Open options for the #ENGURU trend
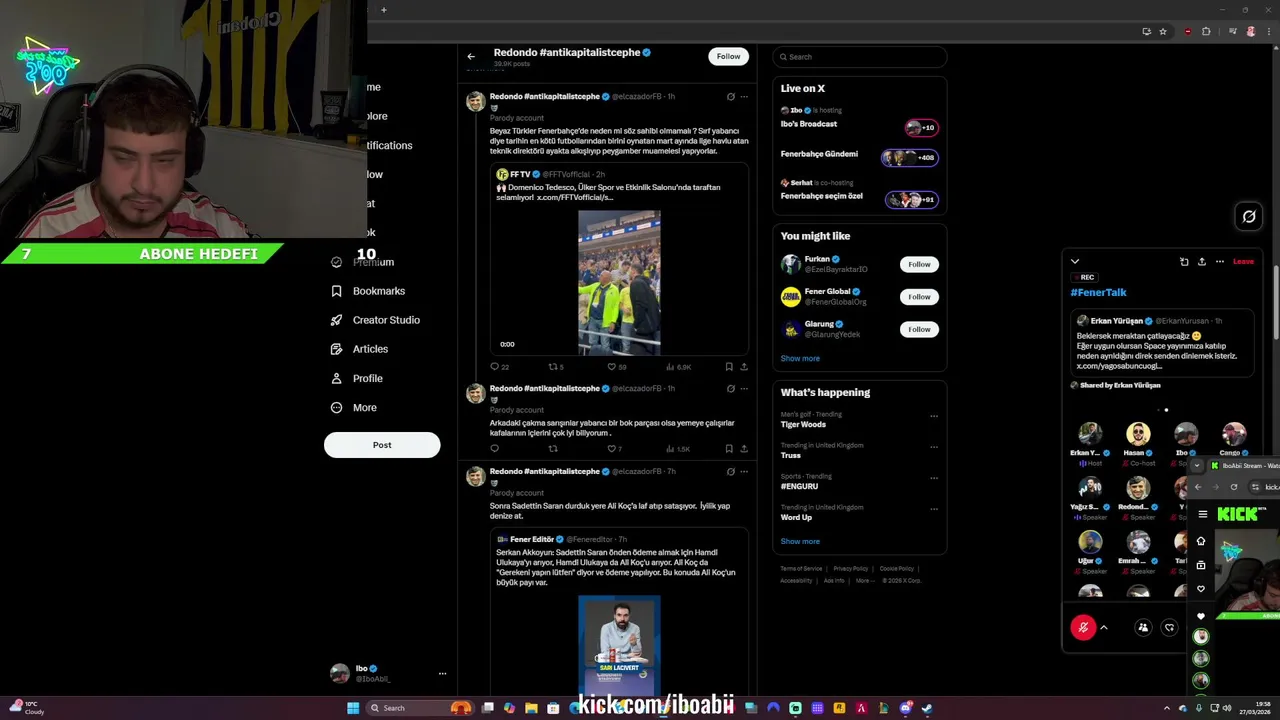Screen dimensions: 1280x720 [x=934, y=478]
